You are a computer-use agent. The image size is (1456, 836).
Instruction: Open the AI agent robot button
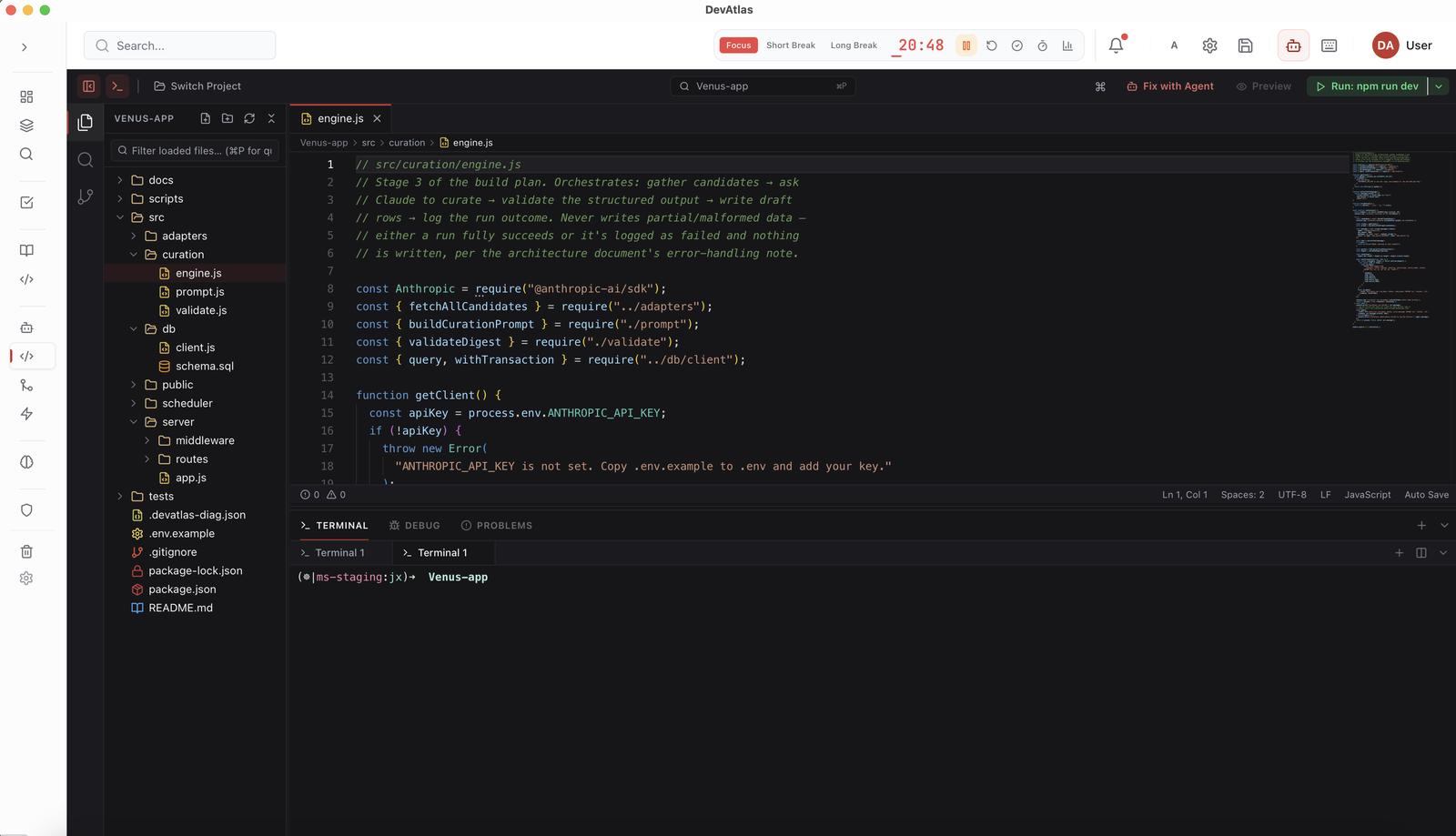tap(1293, 45)
